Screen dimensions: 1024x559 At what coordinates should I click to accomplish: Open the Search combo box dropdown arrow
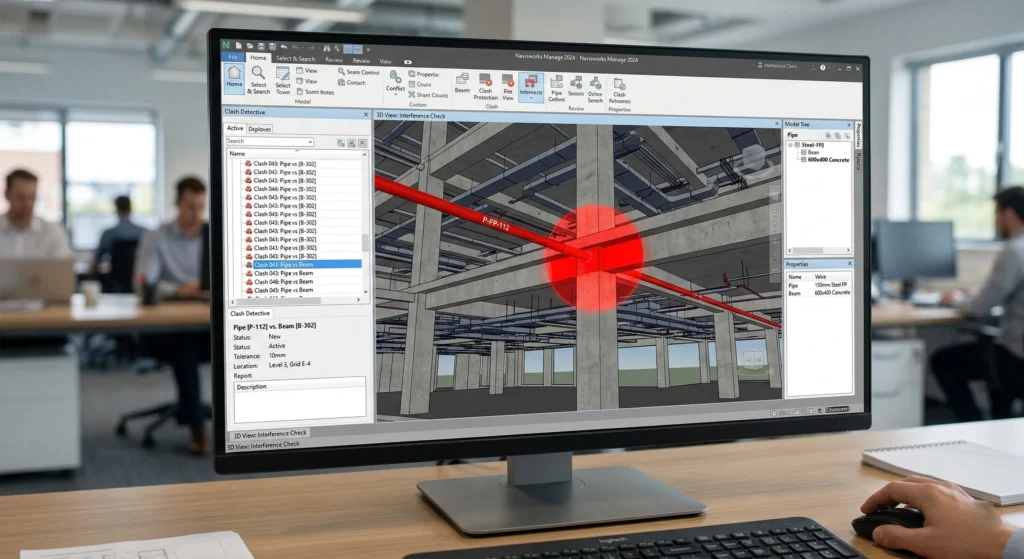click(310, 142)
